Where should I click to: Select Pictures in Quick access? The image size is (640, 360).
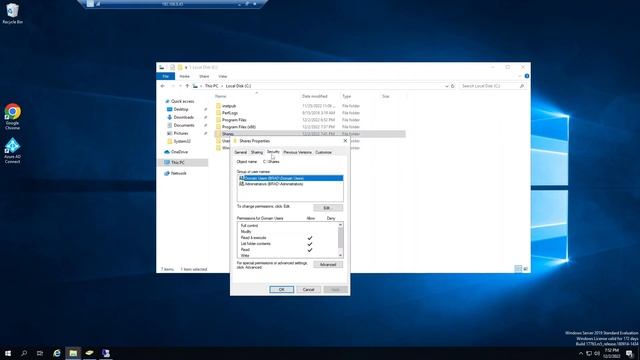coord(181,133)
